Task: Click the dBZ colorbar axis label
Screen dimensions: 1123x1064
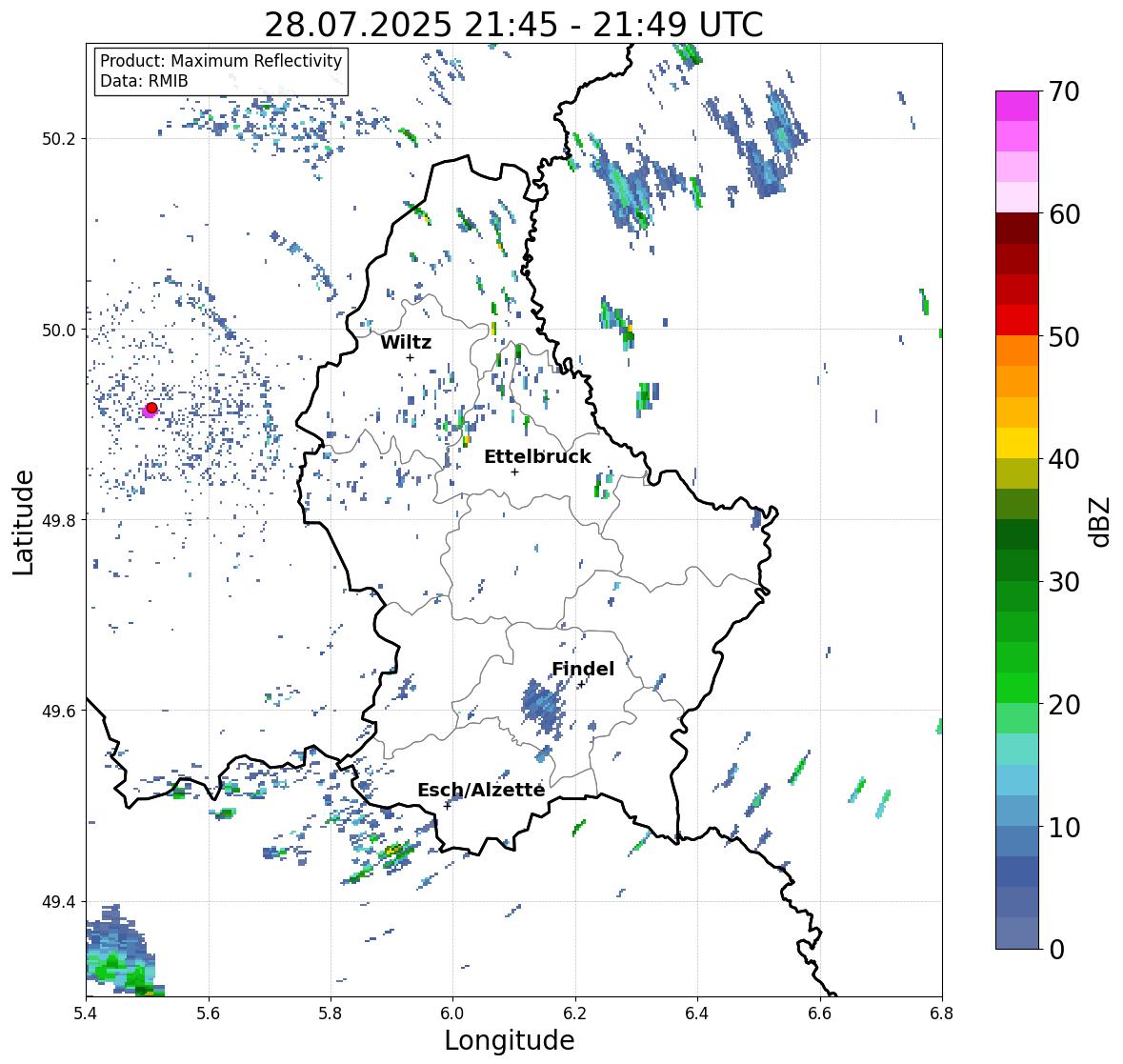Action: point(1101,521)
